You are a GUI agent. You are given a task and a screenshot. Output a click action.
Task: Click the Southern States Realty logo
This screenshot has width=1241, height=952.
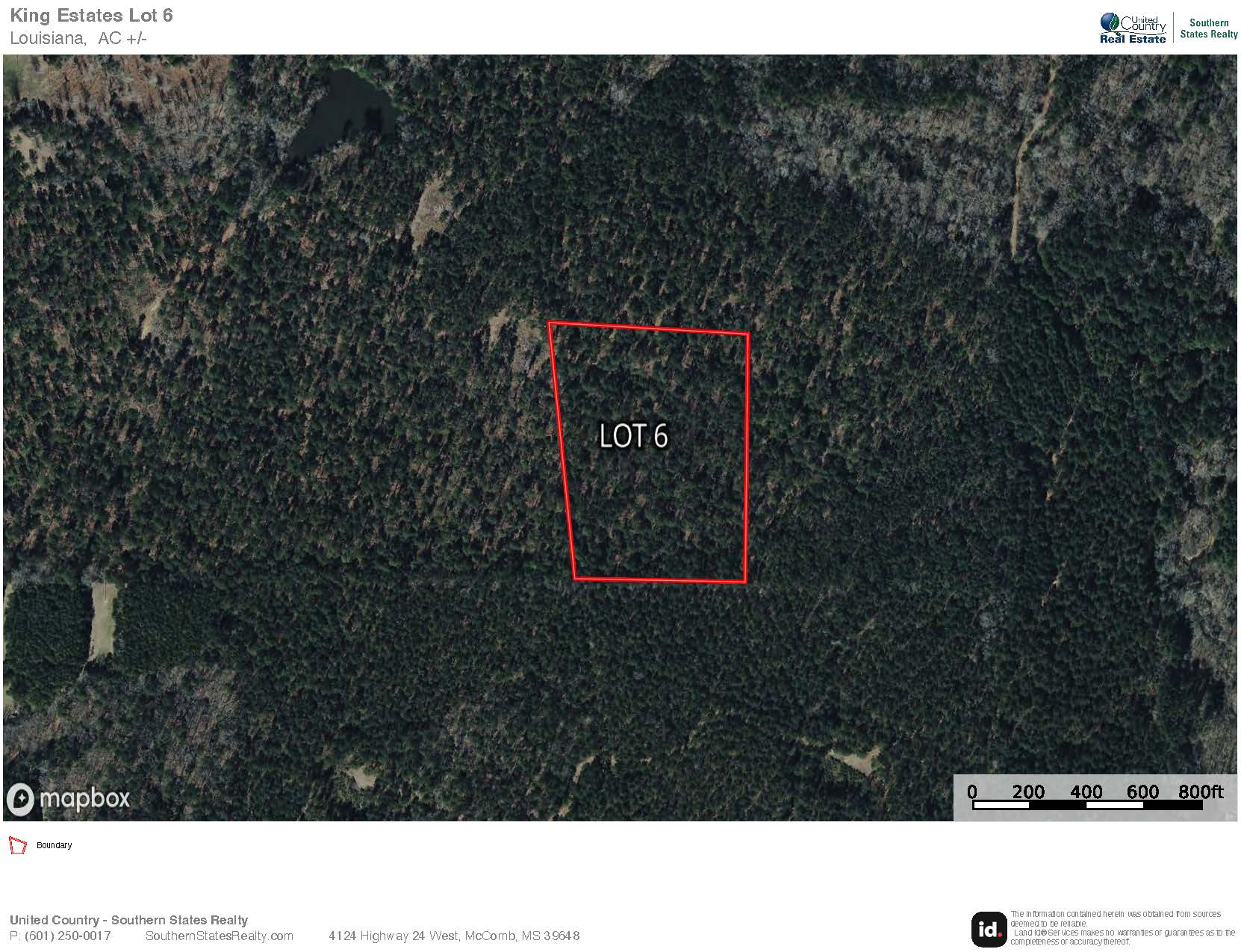coord(1209,28)
